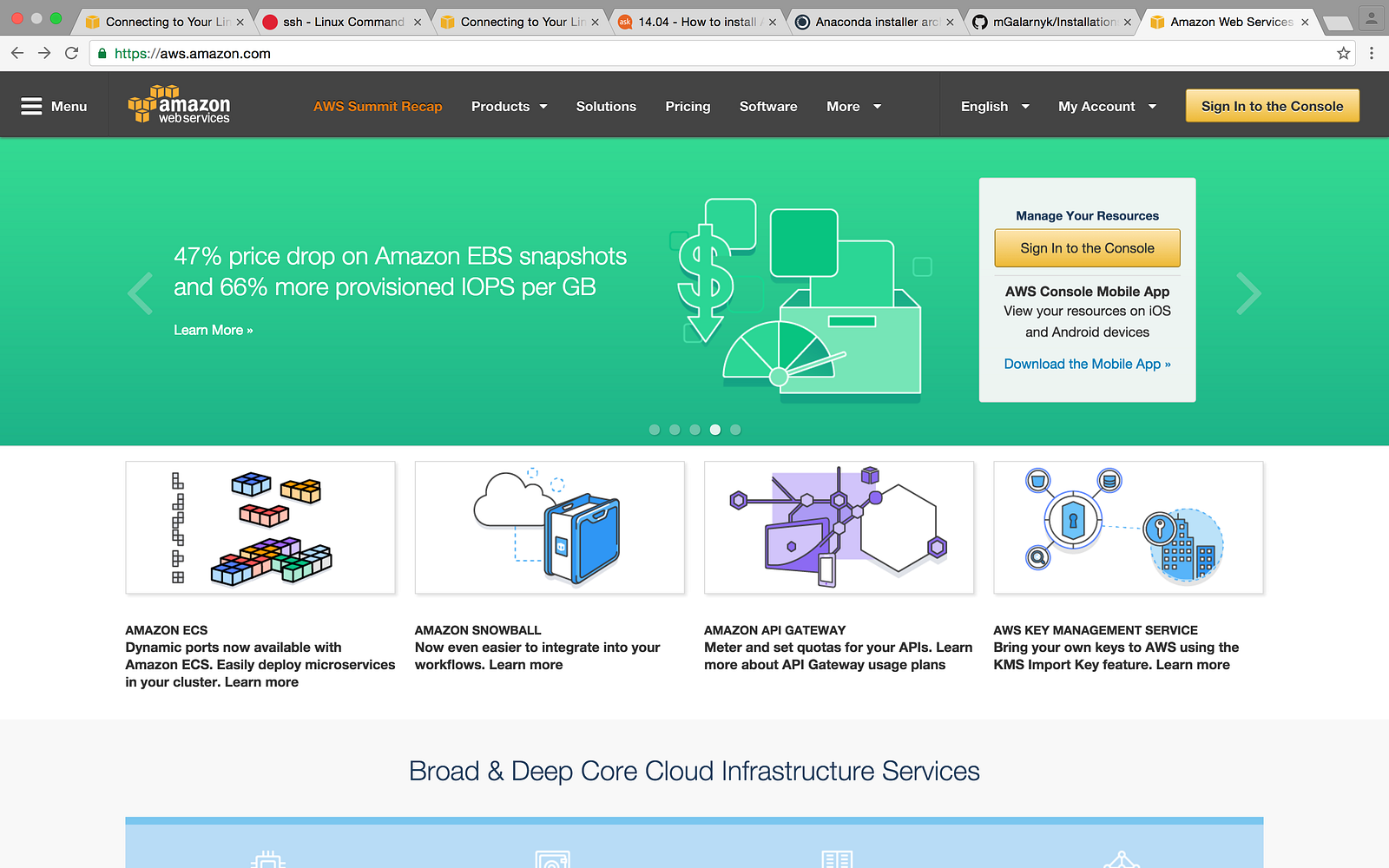Open Chrome three-dot menu
This screenshot has height=868, width=1389.
pyautogui.click(x=1372, y=53)
